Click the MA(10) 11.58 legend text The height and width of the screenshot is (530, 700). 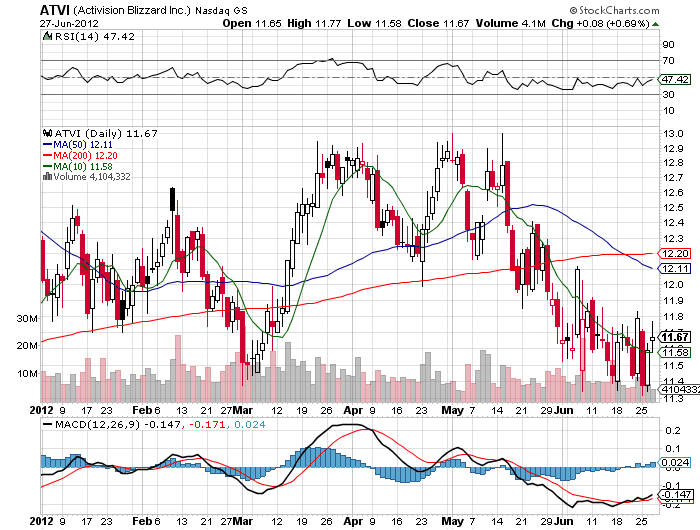click(83, 167)
